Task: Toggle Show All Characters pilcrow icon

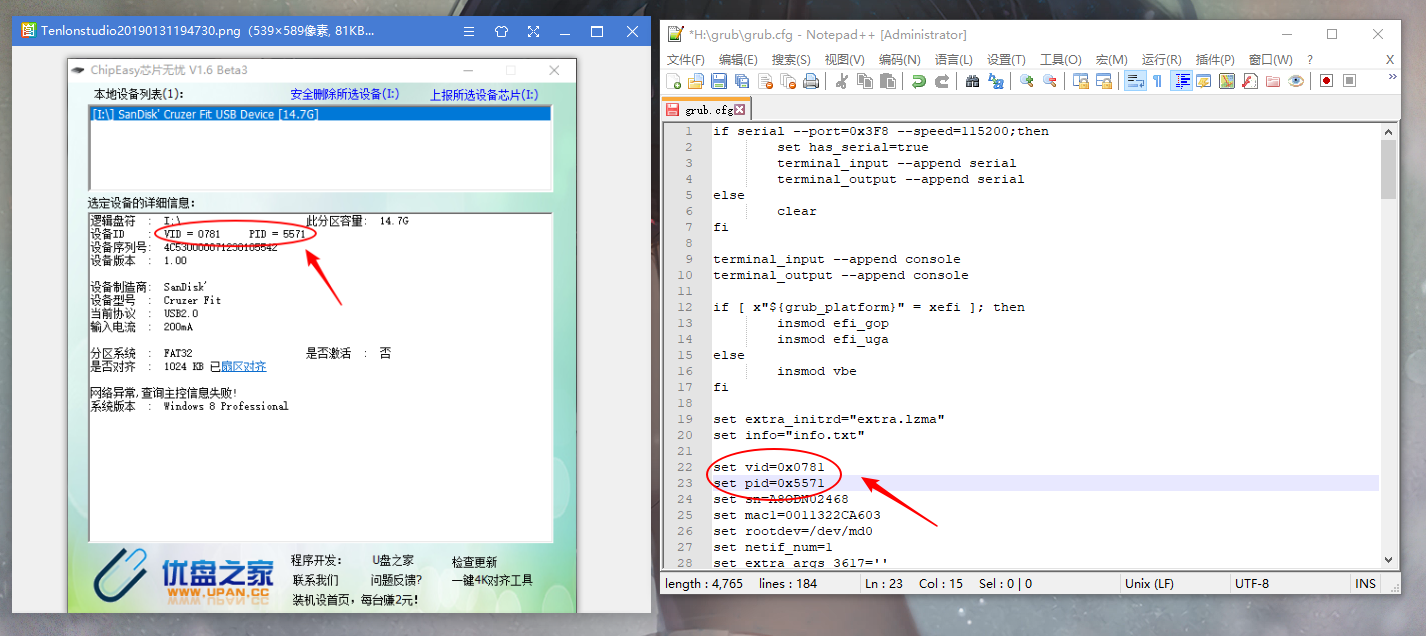Action: (x=1157, y=81)
